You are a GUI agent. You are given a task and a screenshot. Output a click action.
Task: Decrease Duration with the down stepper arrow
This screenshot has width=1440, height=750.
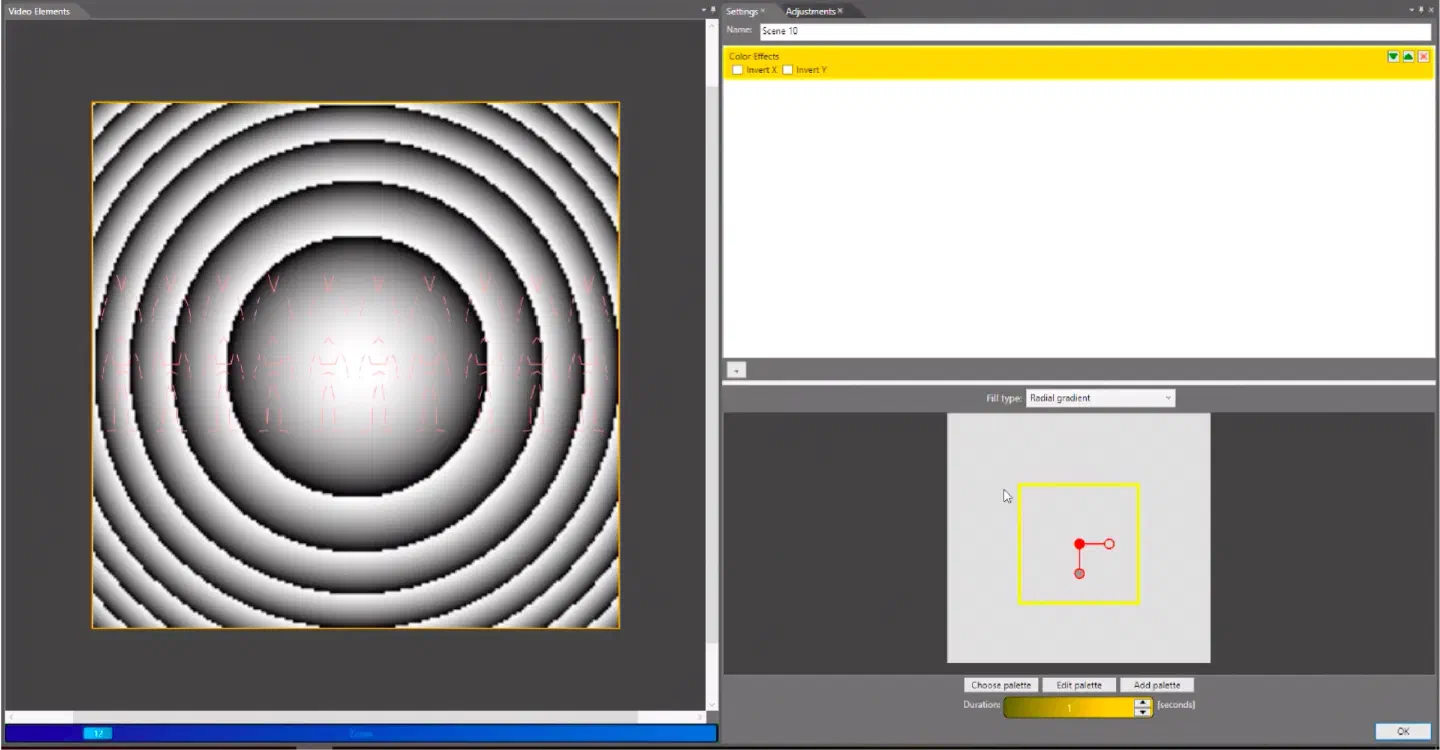point(1143,712)
